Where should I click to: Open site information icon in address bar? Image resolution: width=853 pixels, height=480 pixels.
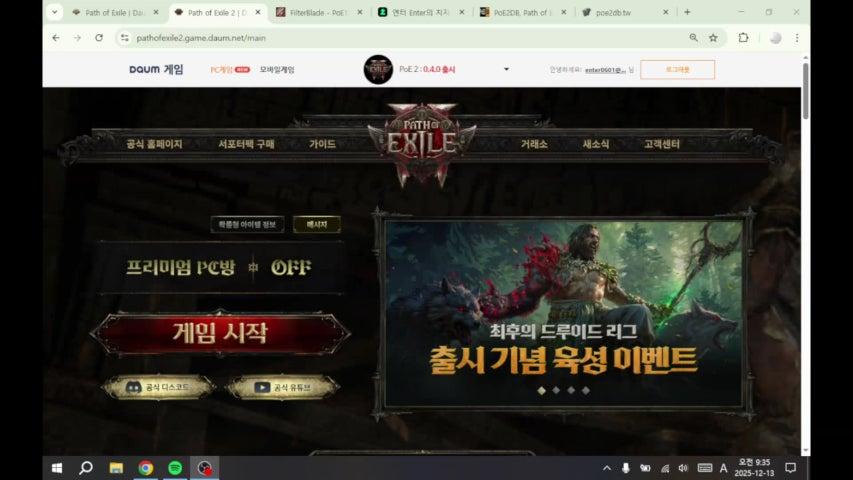pyautogui.click(x=125, y=38)
